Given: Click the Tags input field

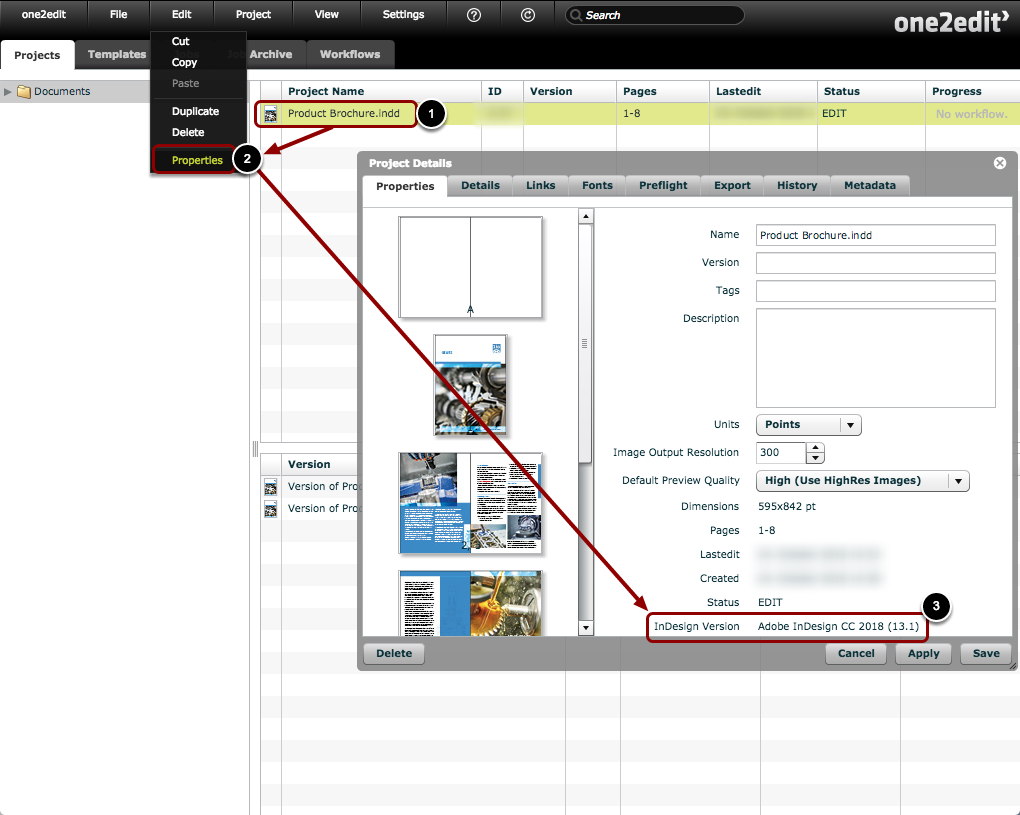Looking at the screenshot, I should (x=876, y=291).
